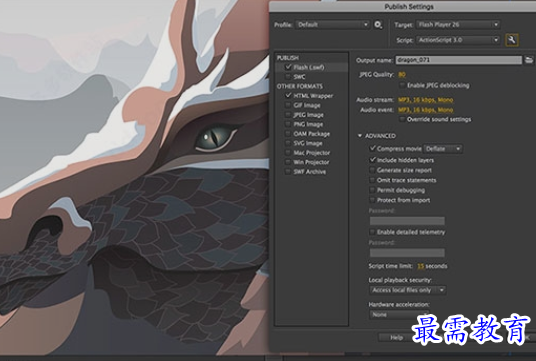Open Local playback security dropdown

pos(407,290)
